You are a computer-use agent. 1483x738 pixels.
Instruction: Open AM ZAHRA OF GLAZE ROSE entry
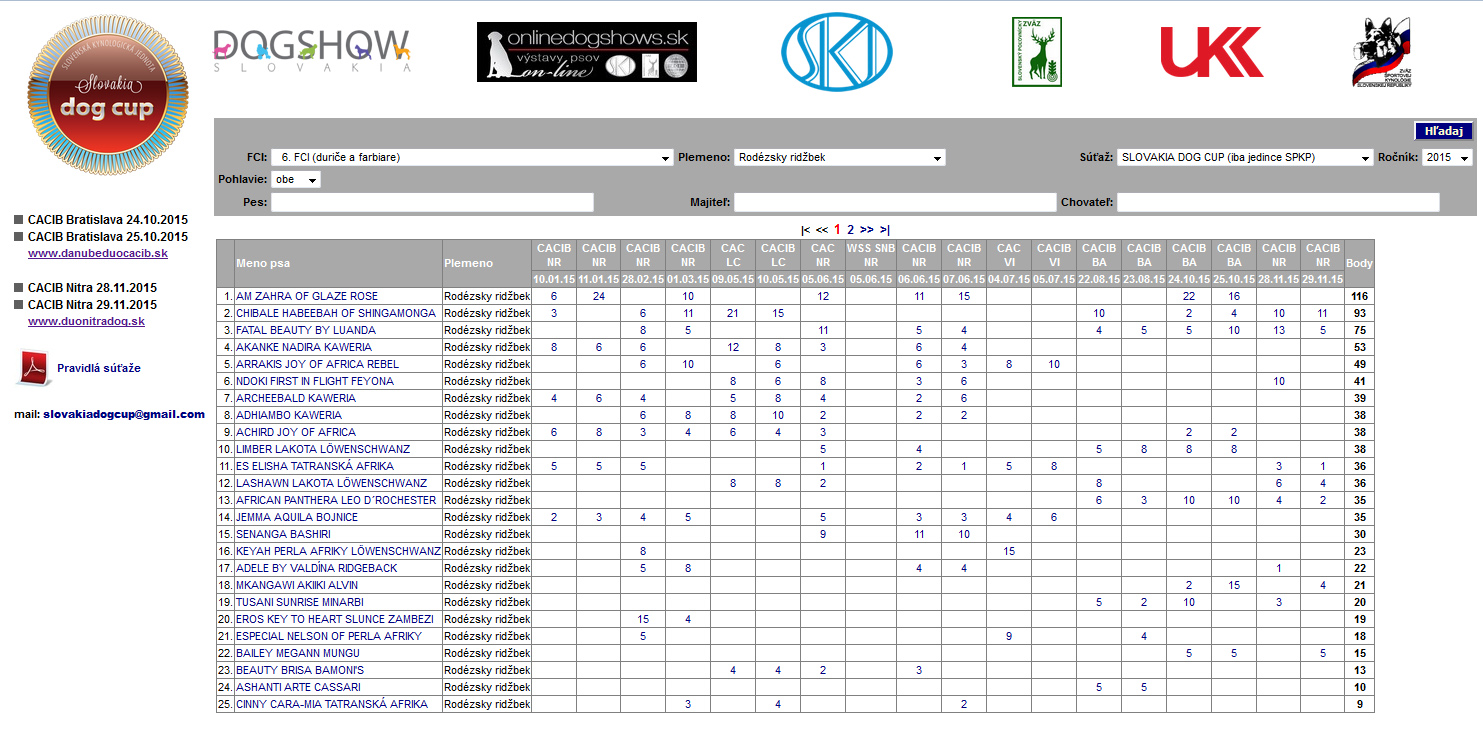click(307, 296)
